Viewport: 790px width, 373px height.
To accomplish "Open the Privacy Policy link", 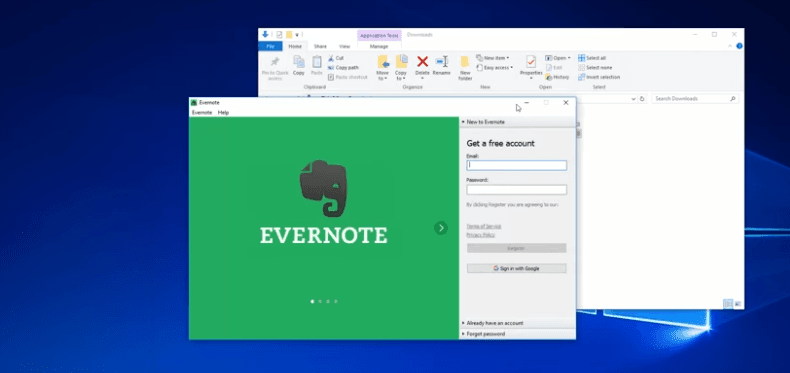I will point(481,235).
